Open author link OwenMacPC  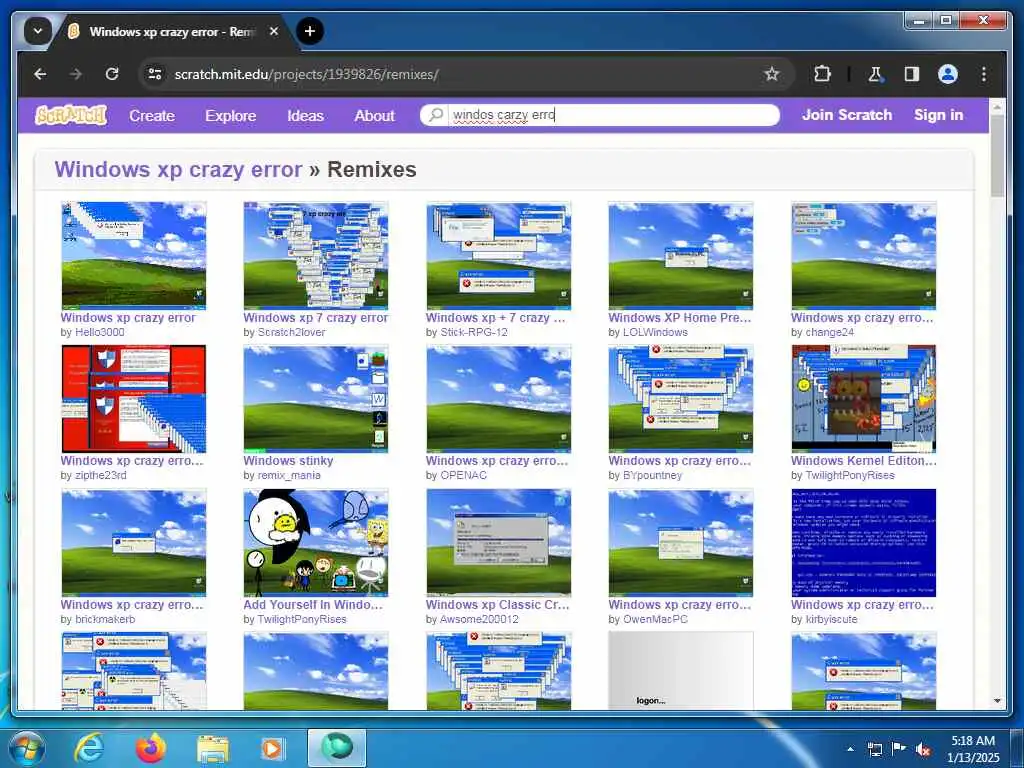655,619
